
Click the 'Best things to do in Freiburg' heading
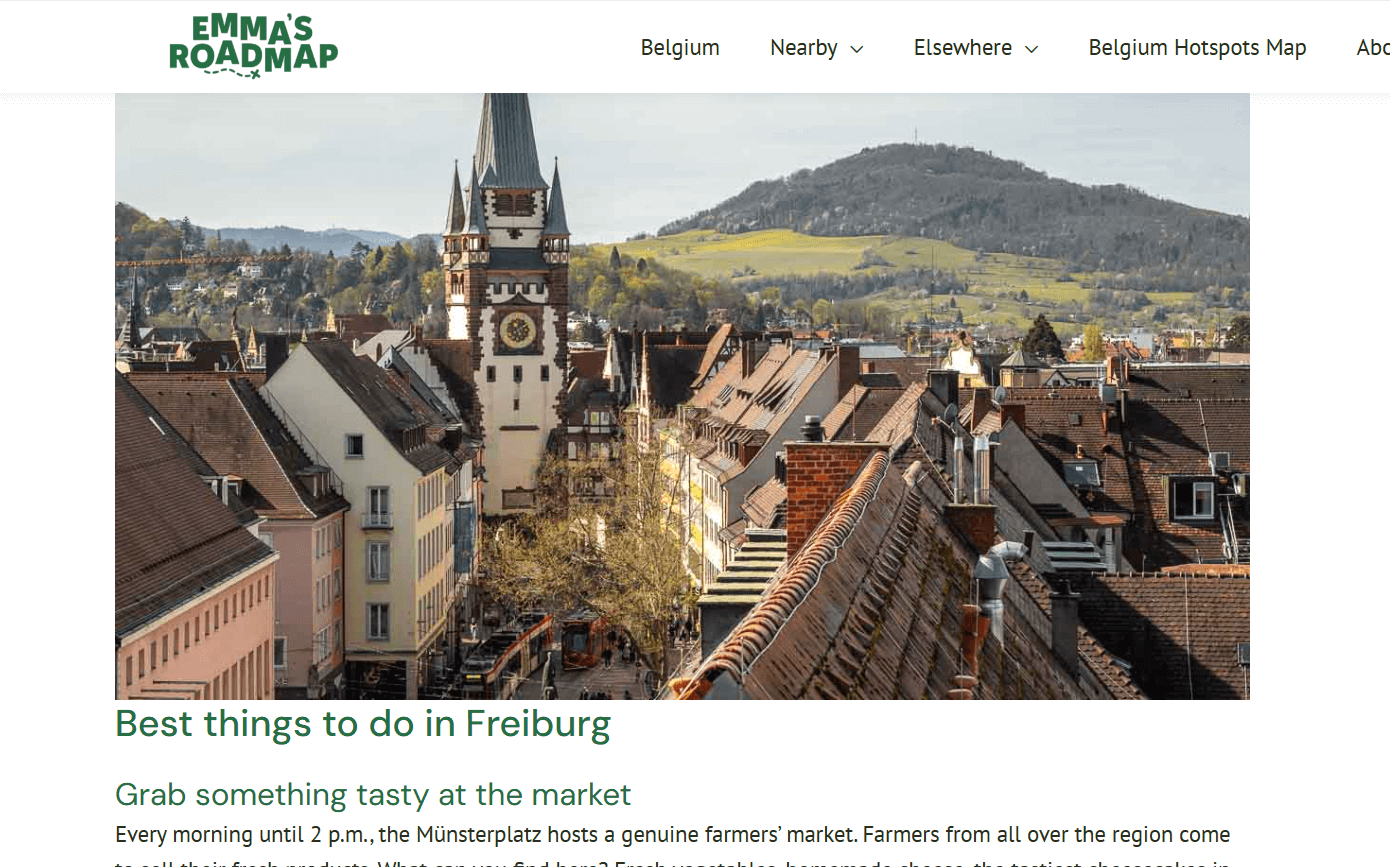[362, 723]
